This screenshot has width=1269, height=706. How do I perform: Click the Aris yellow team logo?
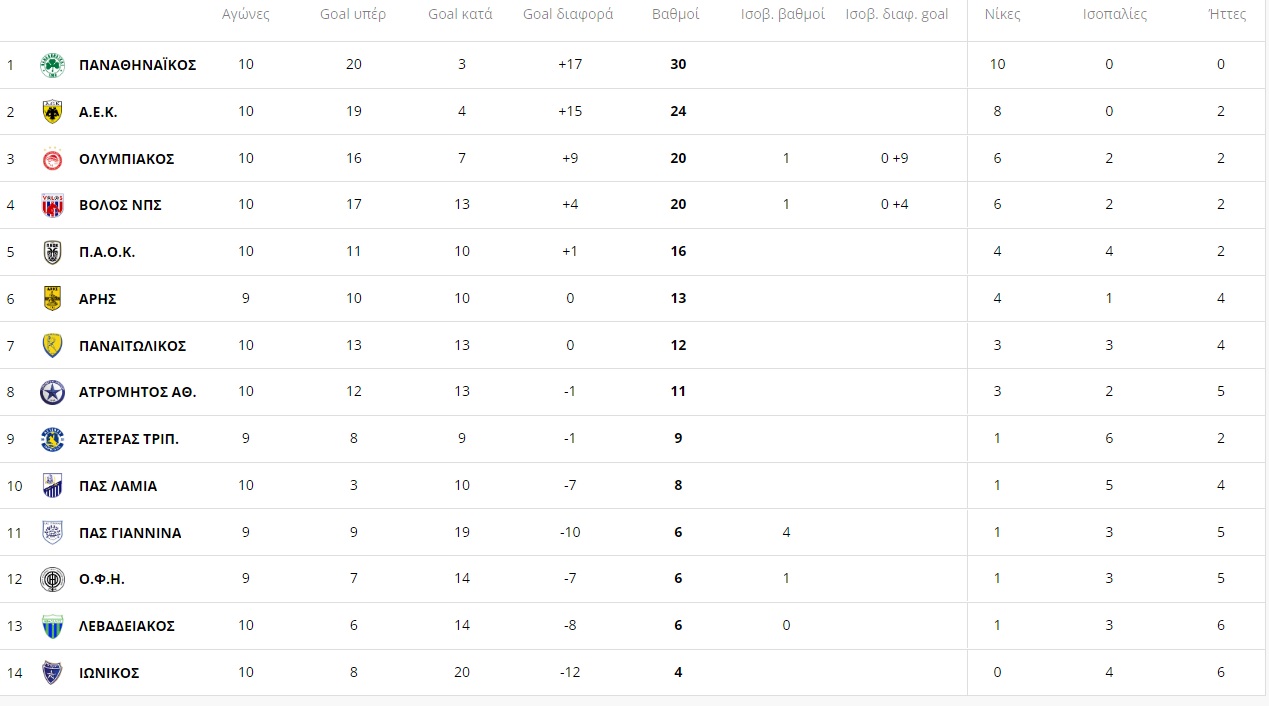coord(52,299)
